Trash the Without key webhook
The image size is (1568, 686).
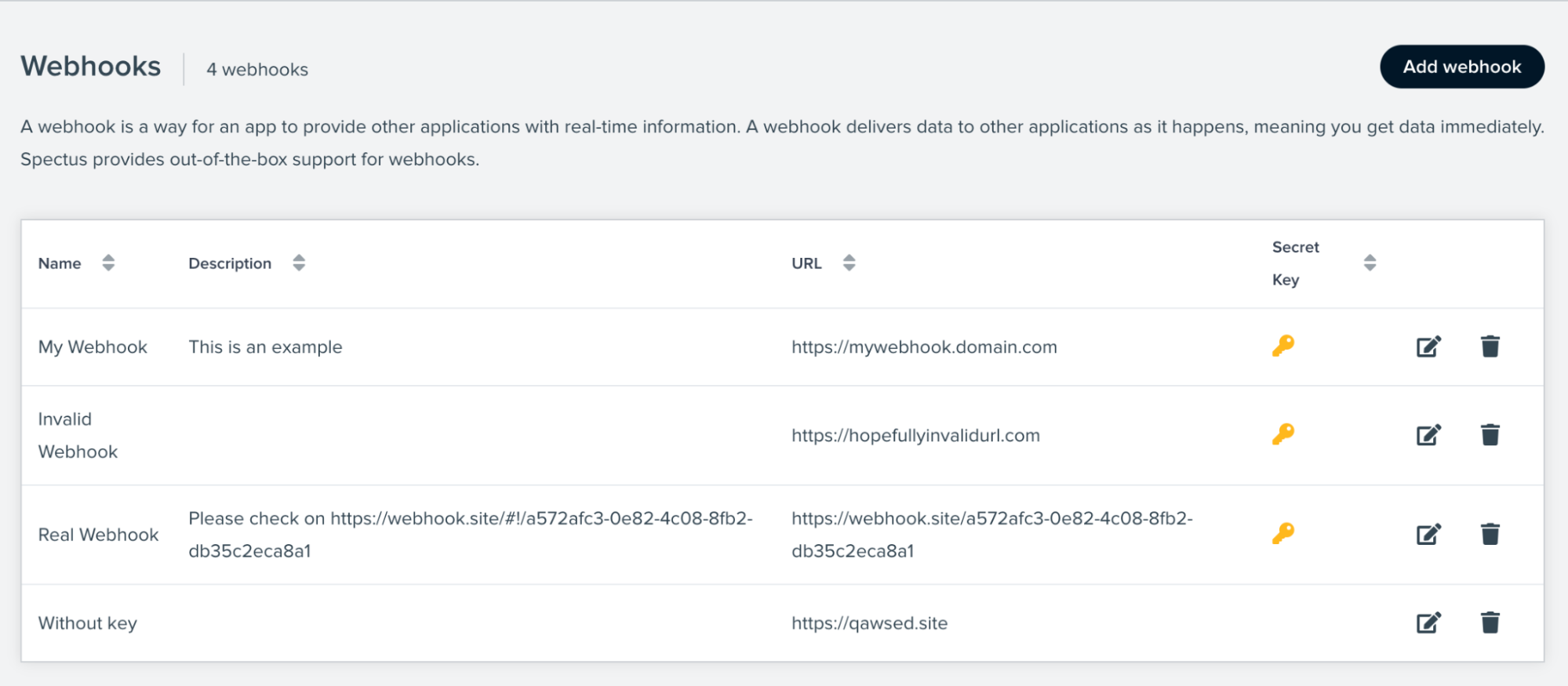coord(1490,623)
